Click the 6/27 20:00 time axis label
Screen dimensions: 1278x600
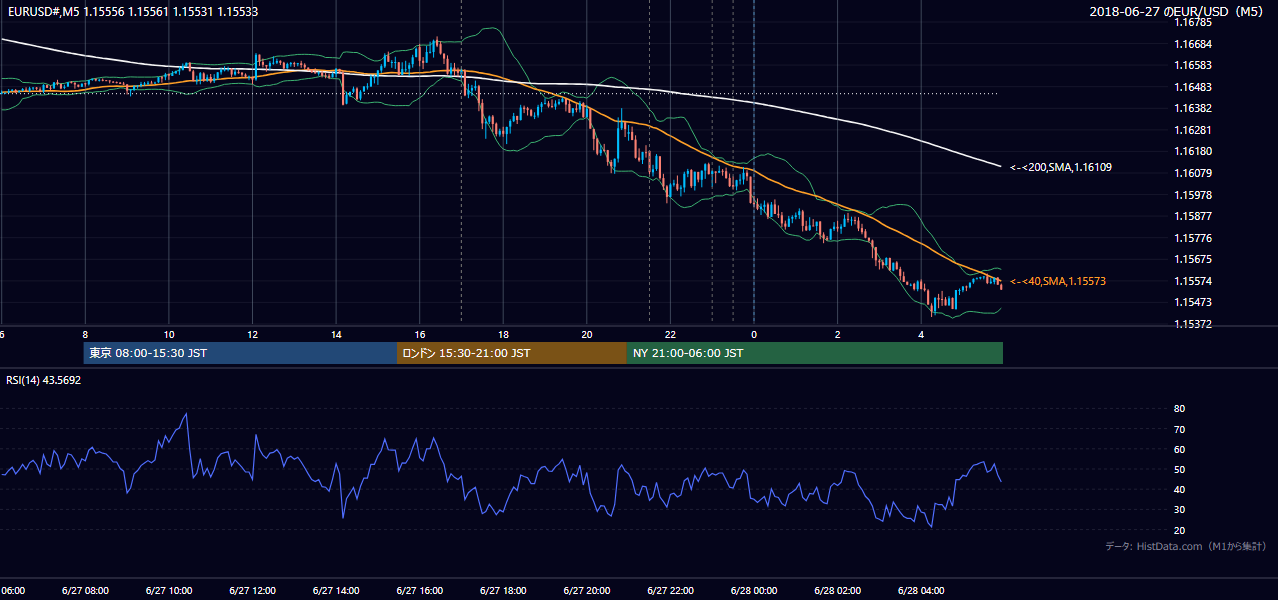(x=587, y=590)
